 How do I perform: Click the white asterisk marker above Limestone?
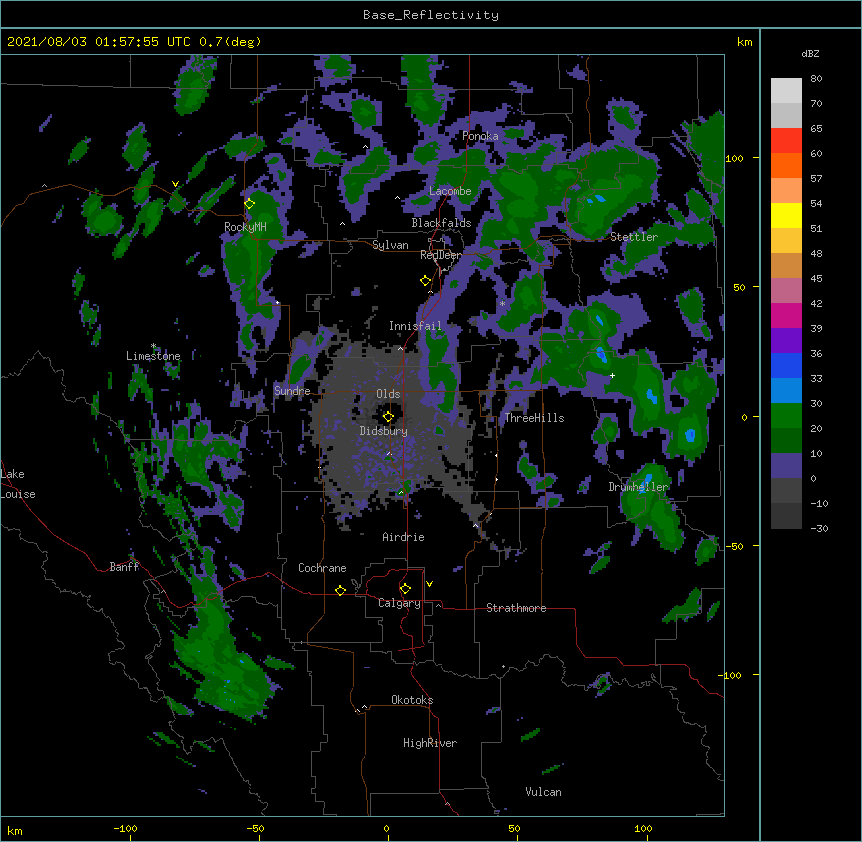[153, 346]
